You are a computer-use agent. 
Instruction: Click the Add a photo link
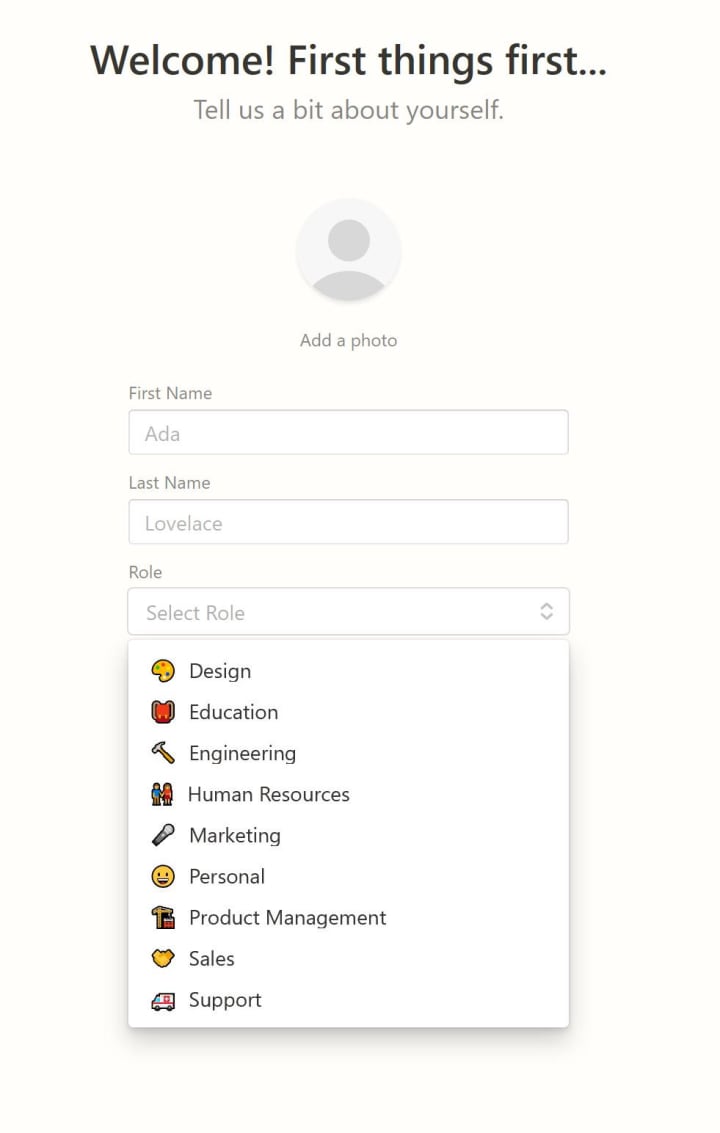click(x=348, y=340)
